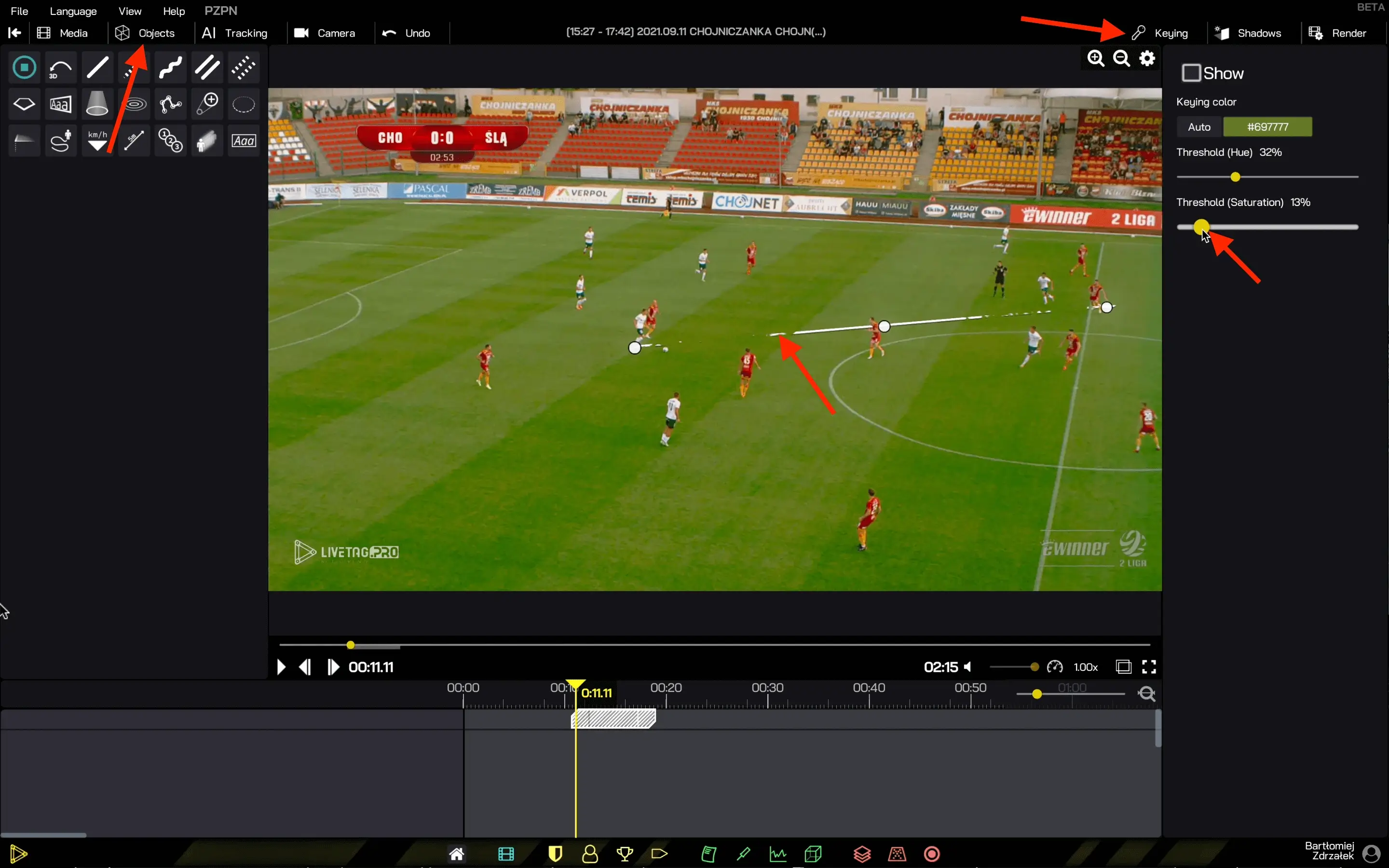Pick the 5m distance measurement tool
Image resolution: width=1389 pixels, height=868 pixels.
click(134, 141)
